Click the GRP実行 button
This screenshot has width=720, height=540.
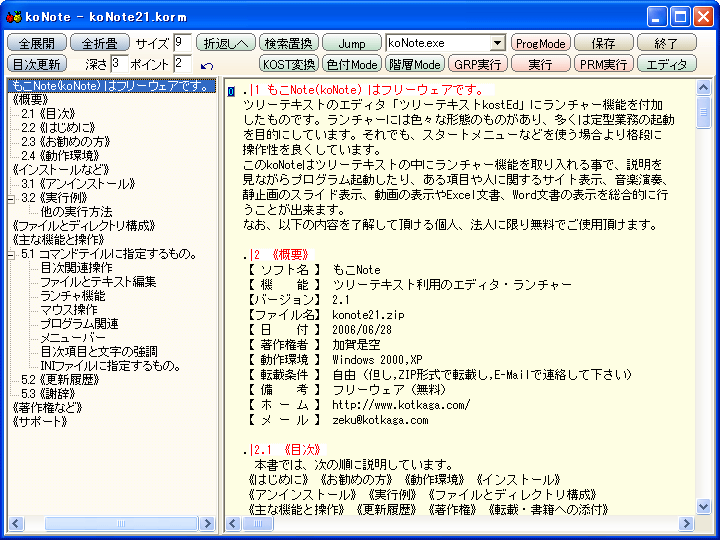(x=478, y=64)
